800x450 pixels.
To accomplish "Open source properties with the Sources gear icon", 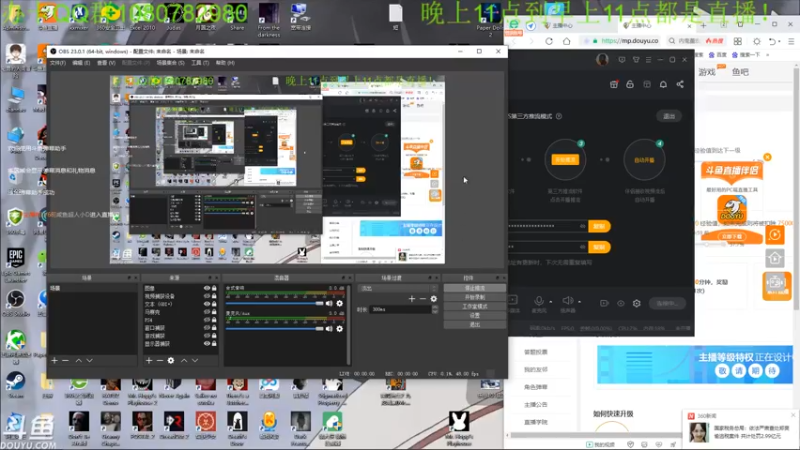I will click(171, 360).
